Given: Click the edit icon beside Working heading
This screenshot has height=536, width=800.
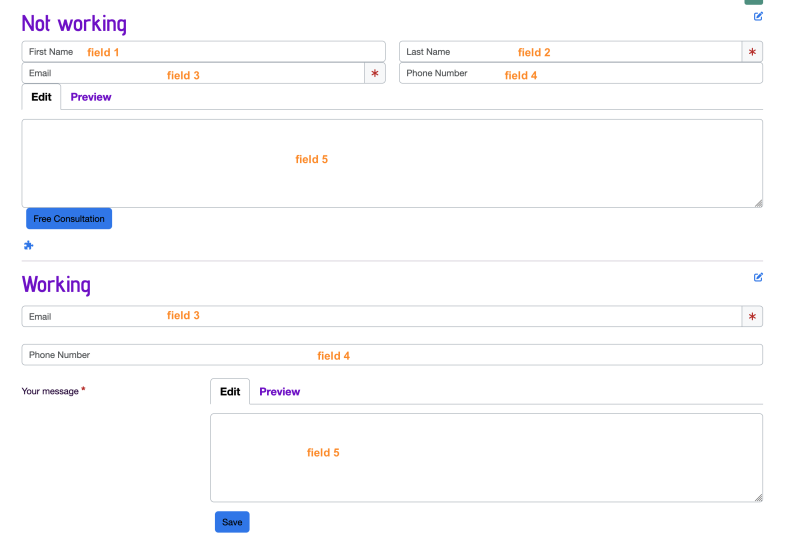Looking at the screenshot, I should point(758,277).
